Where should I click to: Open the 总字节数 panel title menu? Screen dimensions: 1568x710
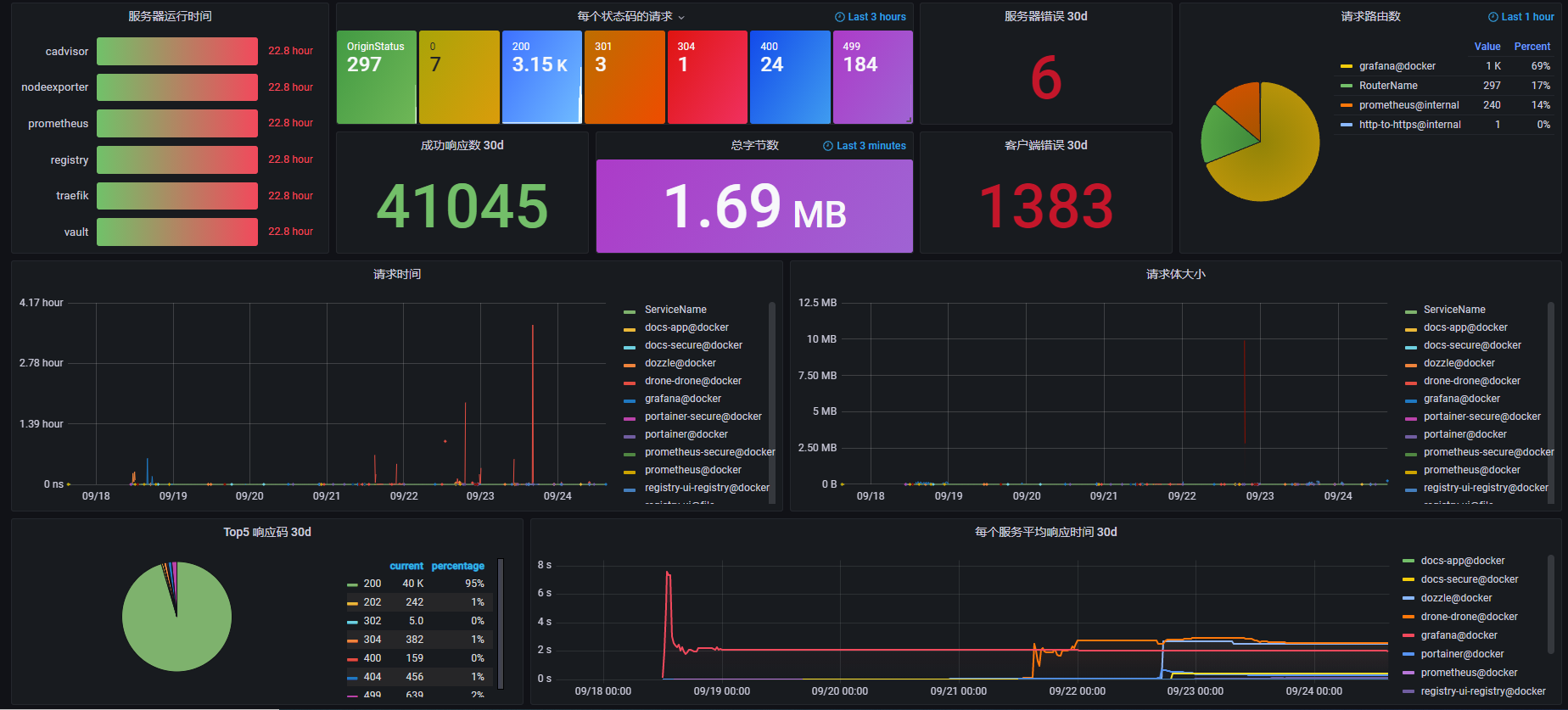click(x=754, y=145)
